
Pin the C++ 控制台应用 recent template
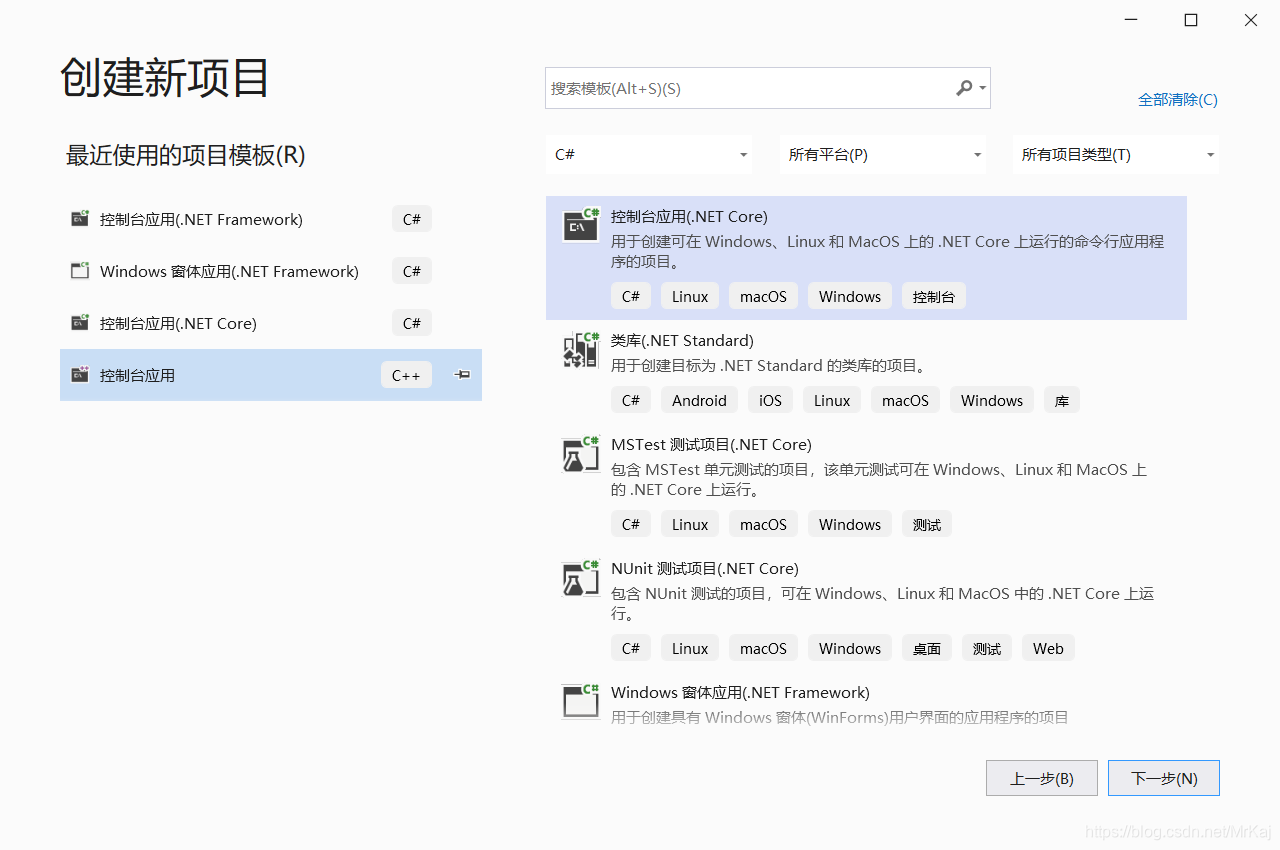click(x=462, y=375)
